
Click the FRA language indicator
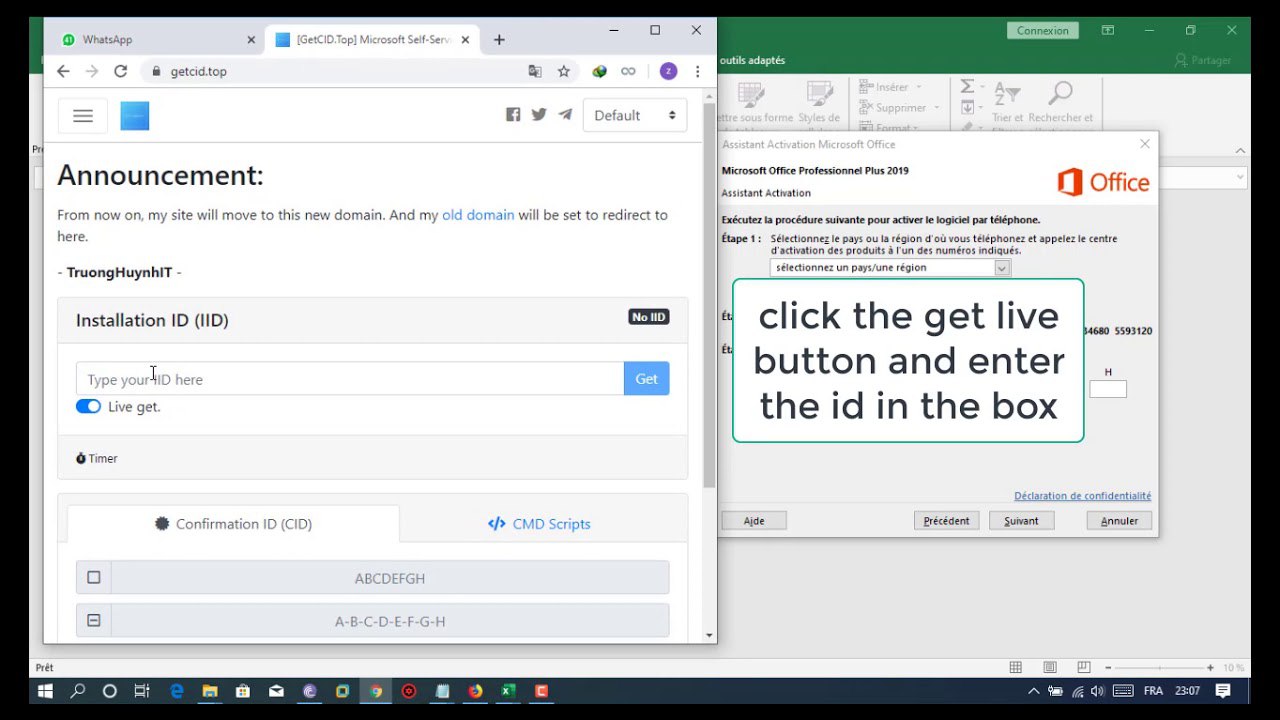click(1153, 691)
